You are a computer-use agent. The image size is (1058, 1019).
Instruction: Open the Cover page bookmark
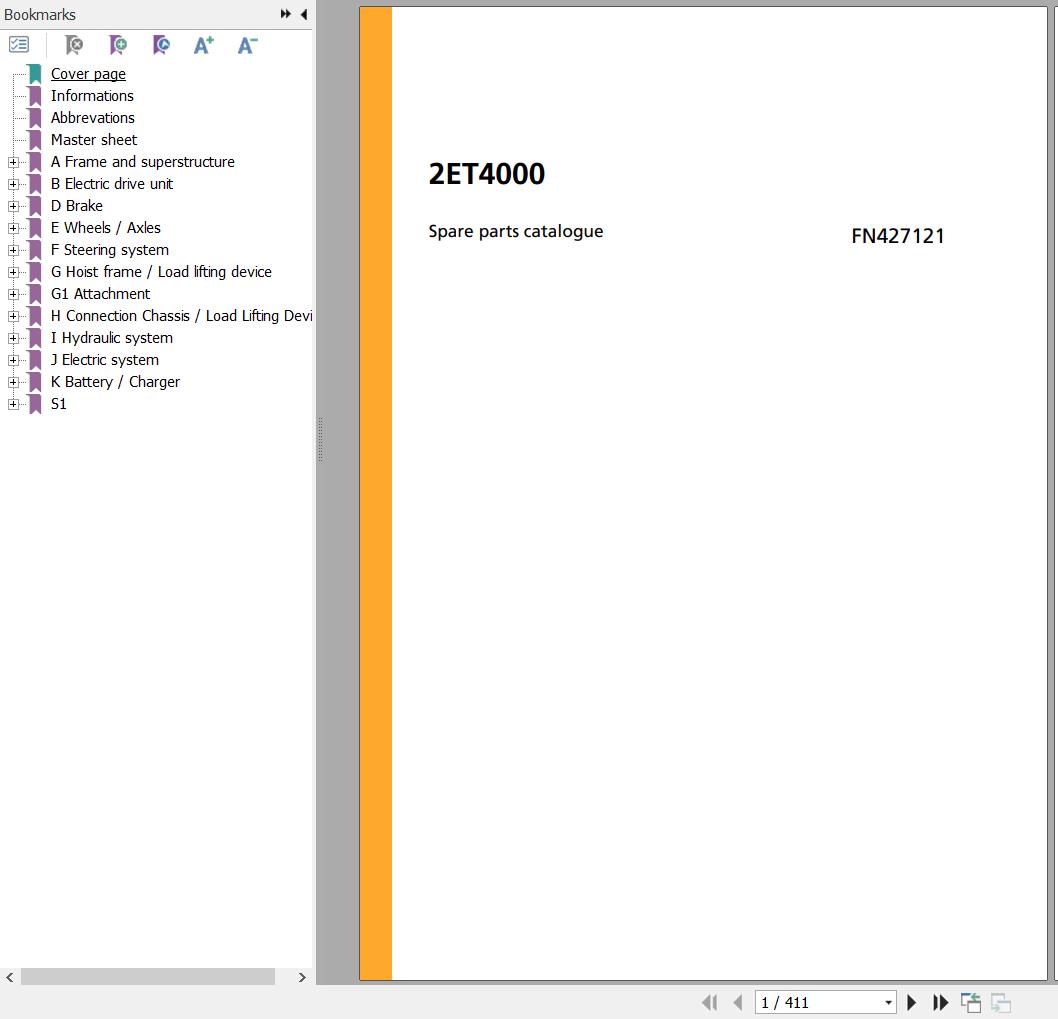(88, 74)
